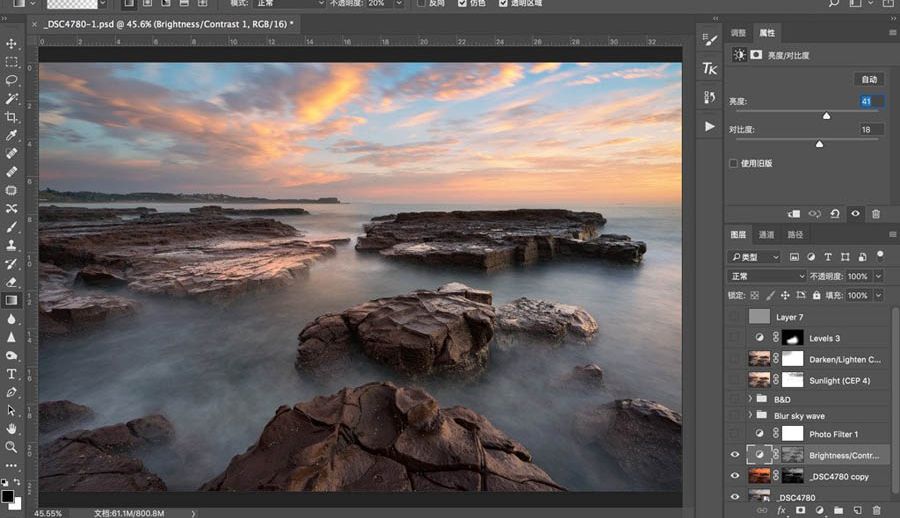This screenshot has width=900, height=518.
Task: Open the layer opacity 不透明度 dropdown arrow
Action: tap(878, 276)
